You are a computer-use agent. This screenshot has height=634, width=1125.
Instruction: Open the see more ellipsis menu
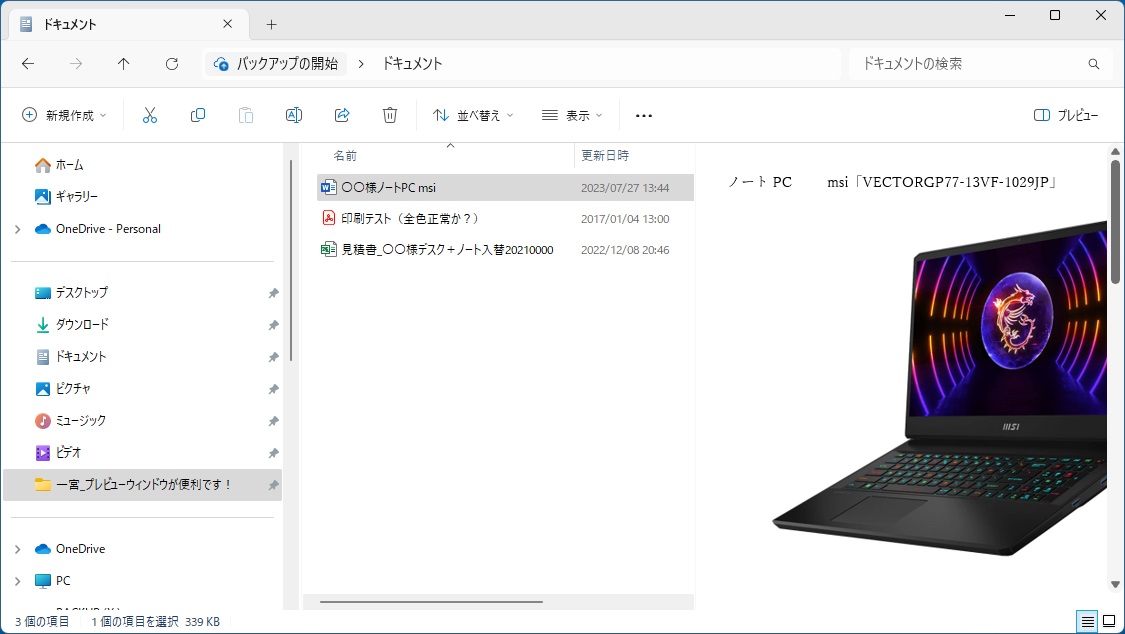pyautogui.click(x=644, y=115)
